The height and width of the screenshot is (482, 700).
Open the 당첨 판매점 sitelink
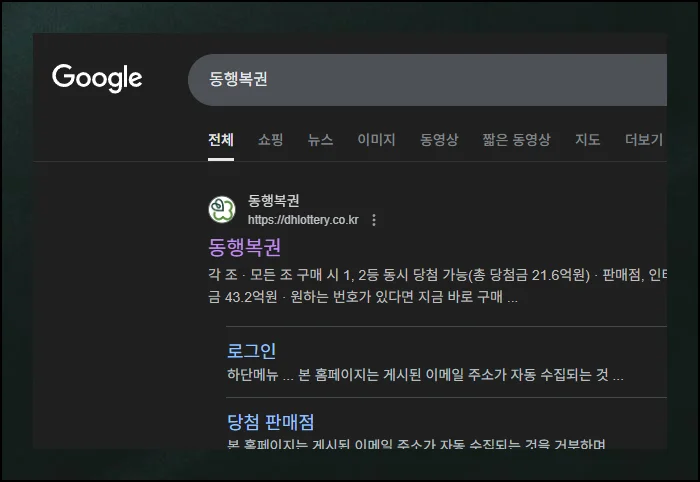point(271,422)
